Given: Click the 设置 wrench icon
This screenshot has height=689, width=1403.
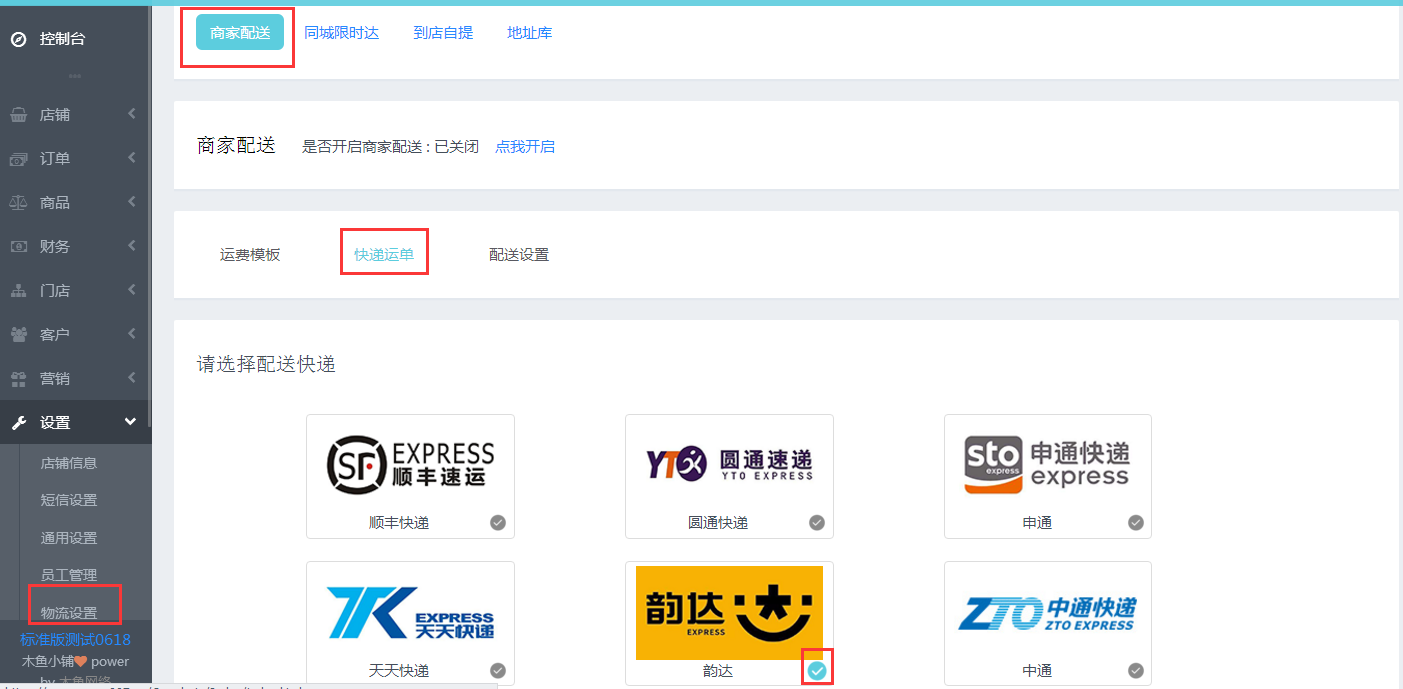Looking at the screenshot, I should (18, 423).
